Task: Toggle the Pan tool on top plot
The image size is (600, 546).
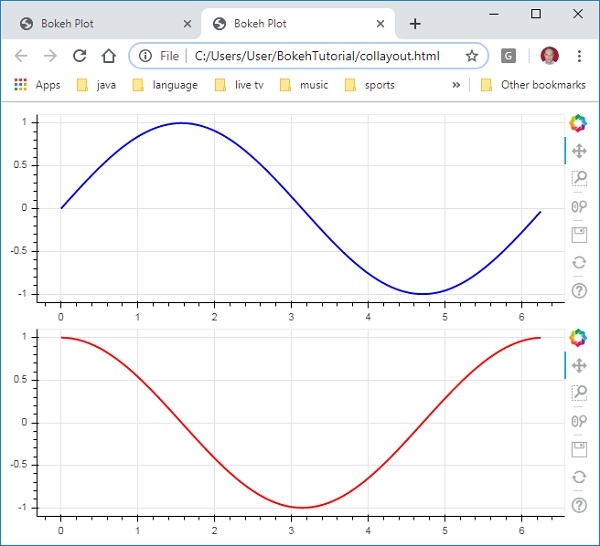Action: click(578, 151)
